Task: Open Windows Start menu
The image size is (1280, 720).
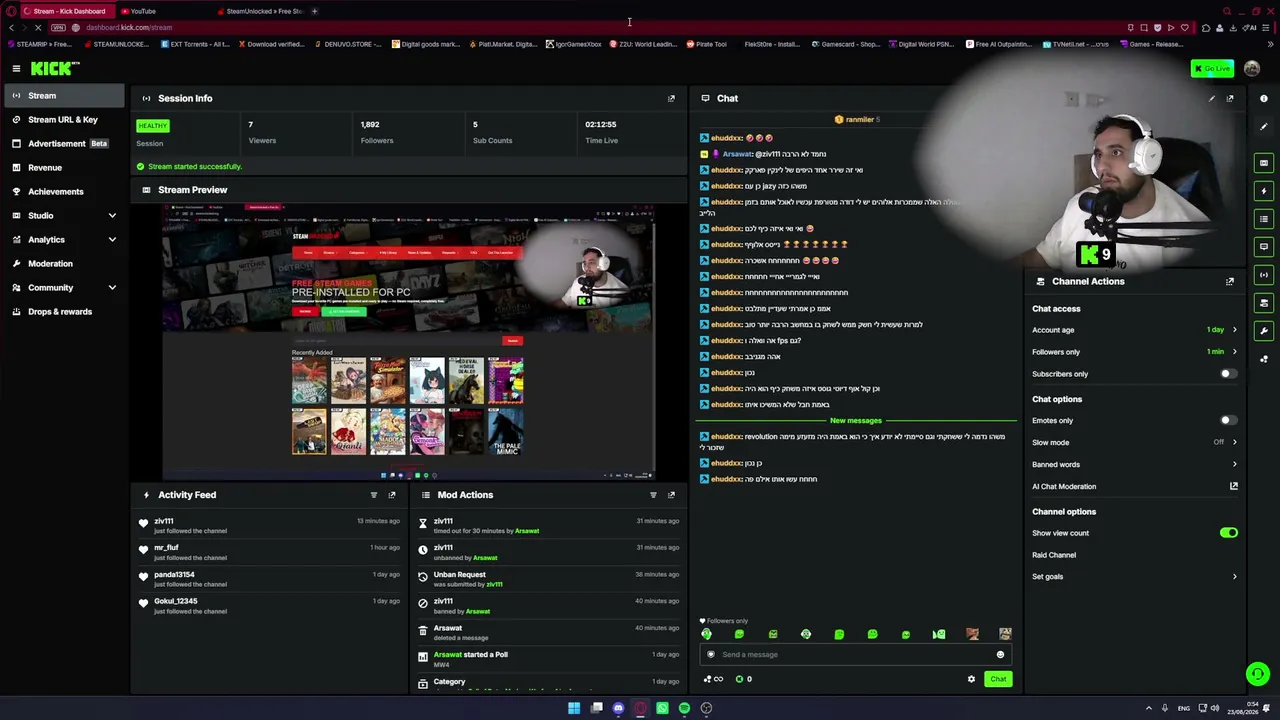Action: point(574,708)
